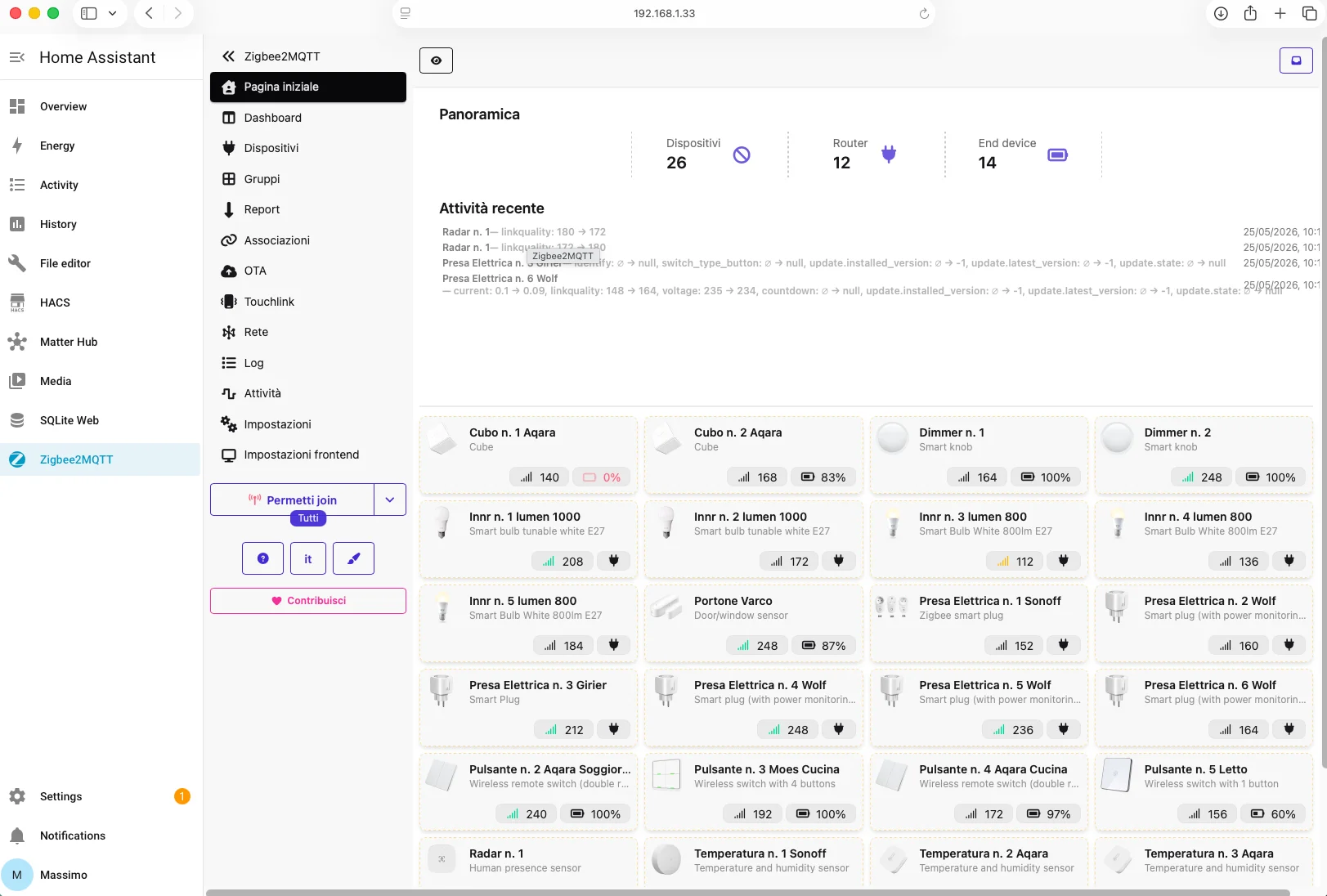Screen dimensions: 1327x896
Task: Open Attività menu item
Action: (x=308, y=393)
